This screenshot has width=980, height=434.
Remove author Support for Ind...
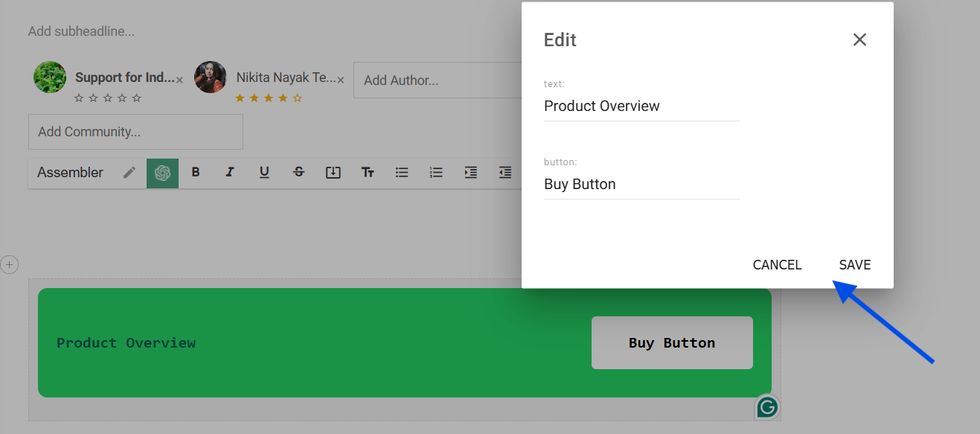tap(179, 80)
